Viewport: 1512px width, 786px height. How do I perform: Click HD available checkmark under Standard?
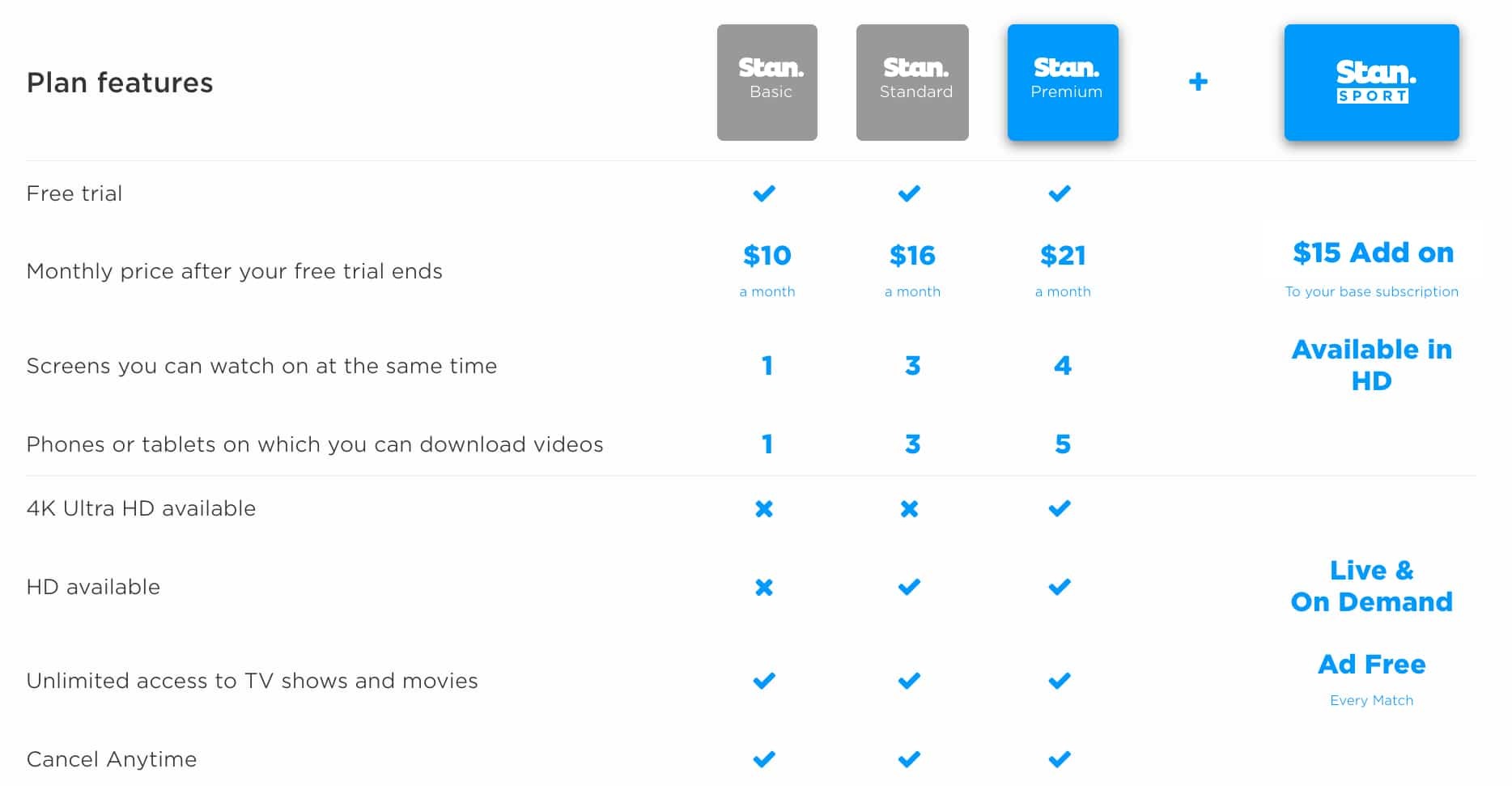point(910,588)
